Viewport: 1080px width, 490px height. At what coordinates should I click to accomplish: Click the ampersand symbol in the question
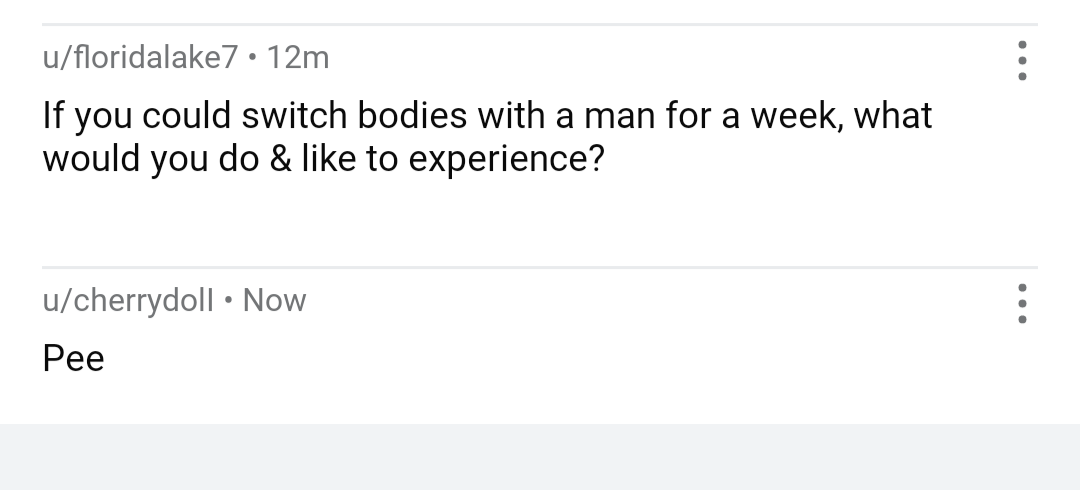click(x=280, y=159)
